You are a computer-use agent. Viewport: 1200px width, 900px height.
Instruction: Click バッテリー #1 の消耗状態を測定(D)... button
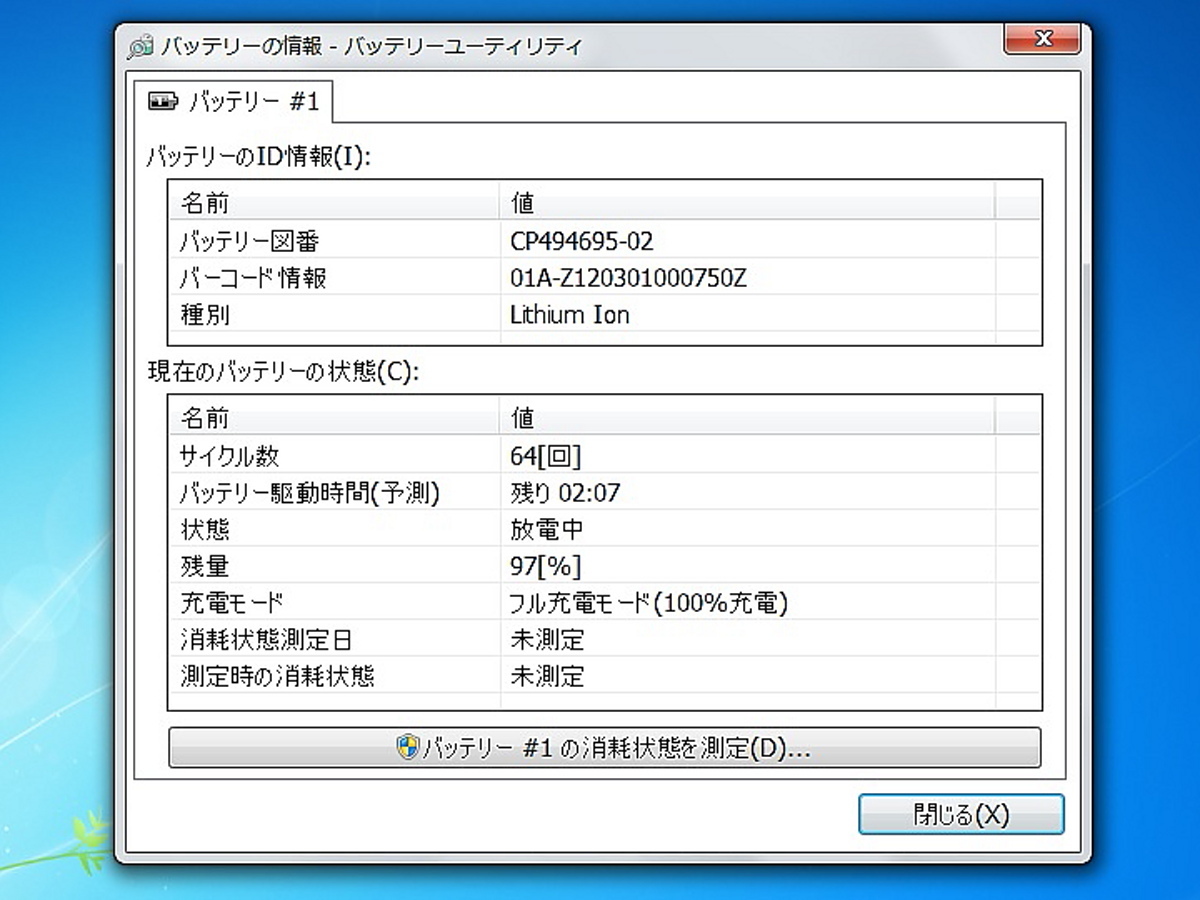pos(604,747)
